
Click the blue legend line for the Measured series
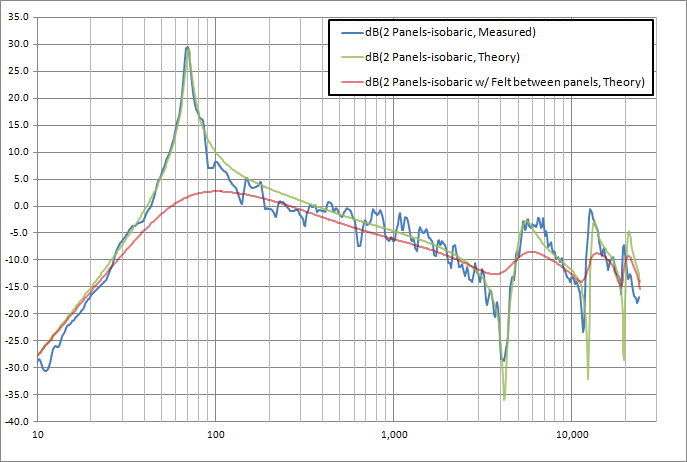(x=353, y=32)
